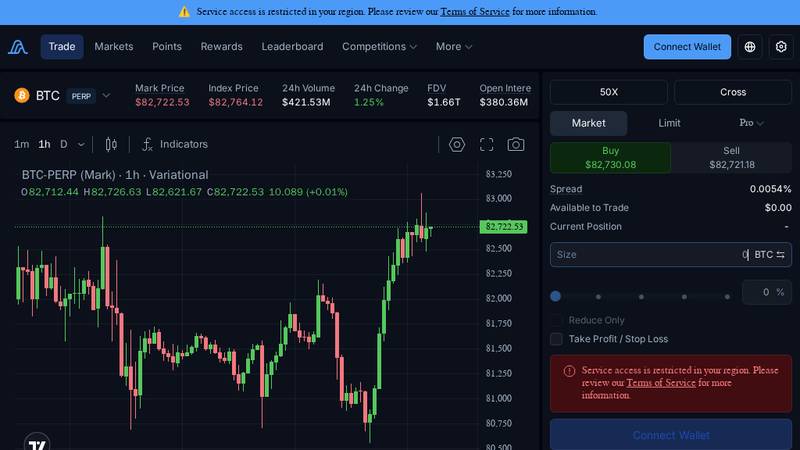The image size is (800, 450).
Task: Take a chart snapshot with camera icon
Action: [x=515, y=144]
